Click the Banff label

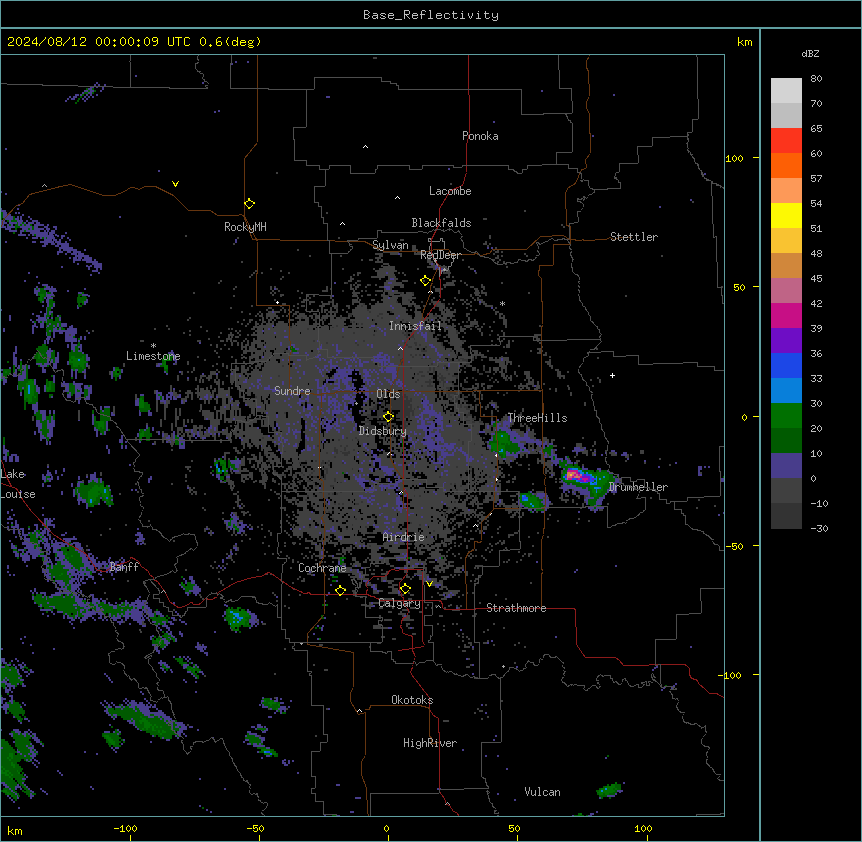click(124, 567)
